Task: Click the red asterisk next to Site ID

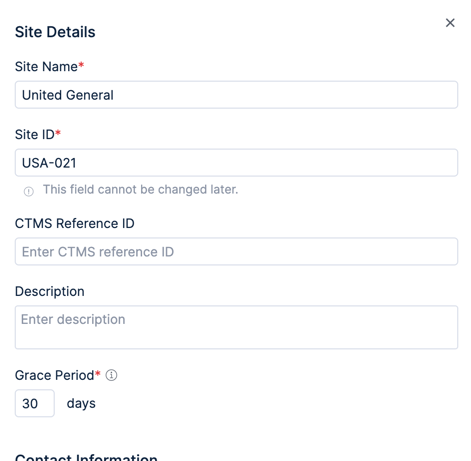Action: coord(58,133)
